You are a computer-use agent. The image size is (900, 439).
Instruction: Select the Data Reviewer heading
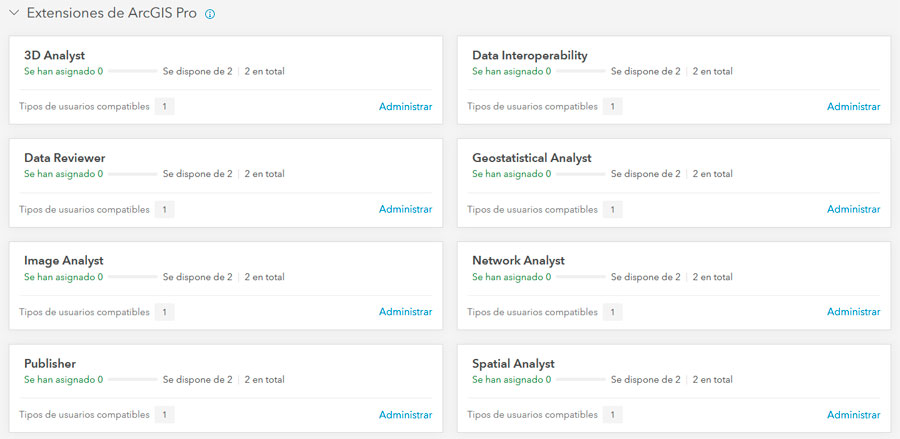tap(65, 158)
